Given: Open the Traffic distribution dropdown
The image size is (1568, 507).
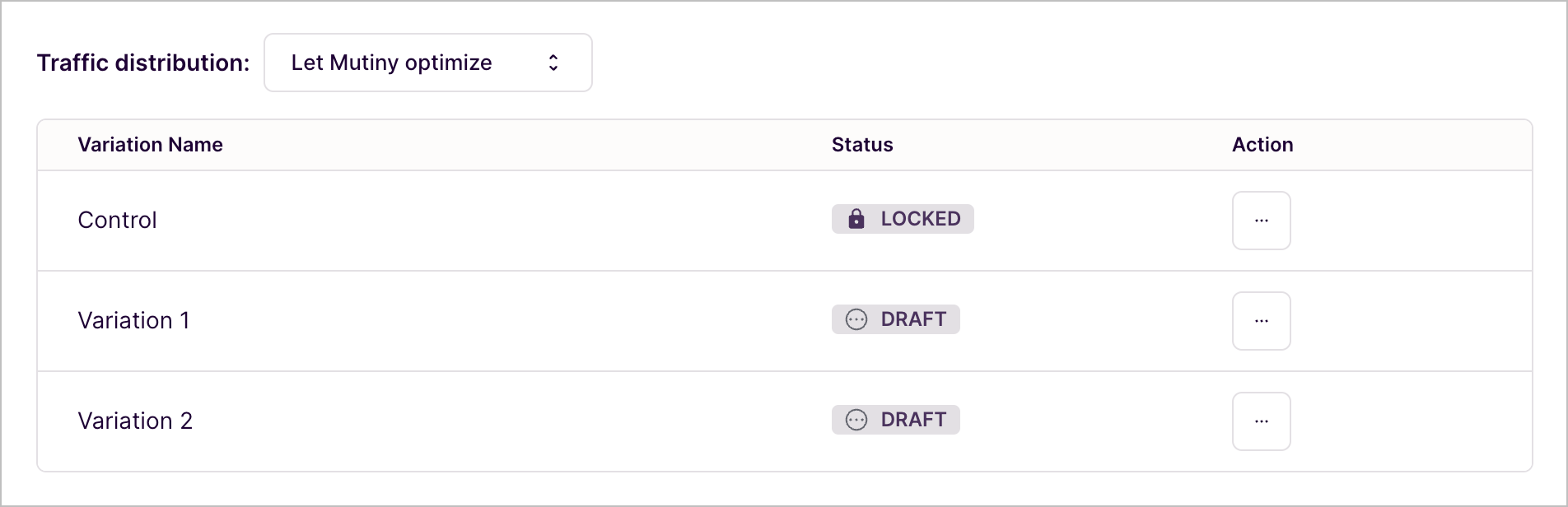Looking at the screenshot, I should pyautogui.click(x=427, y=63).
